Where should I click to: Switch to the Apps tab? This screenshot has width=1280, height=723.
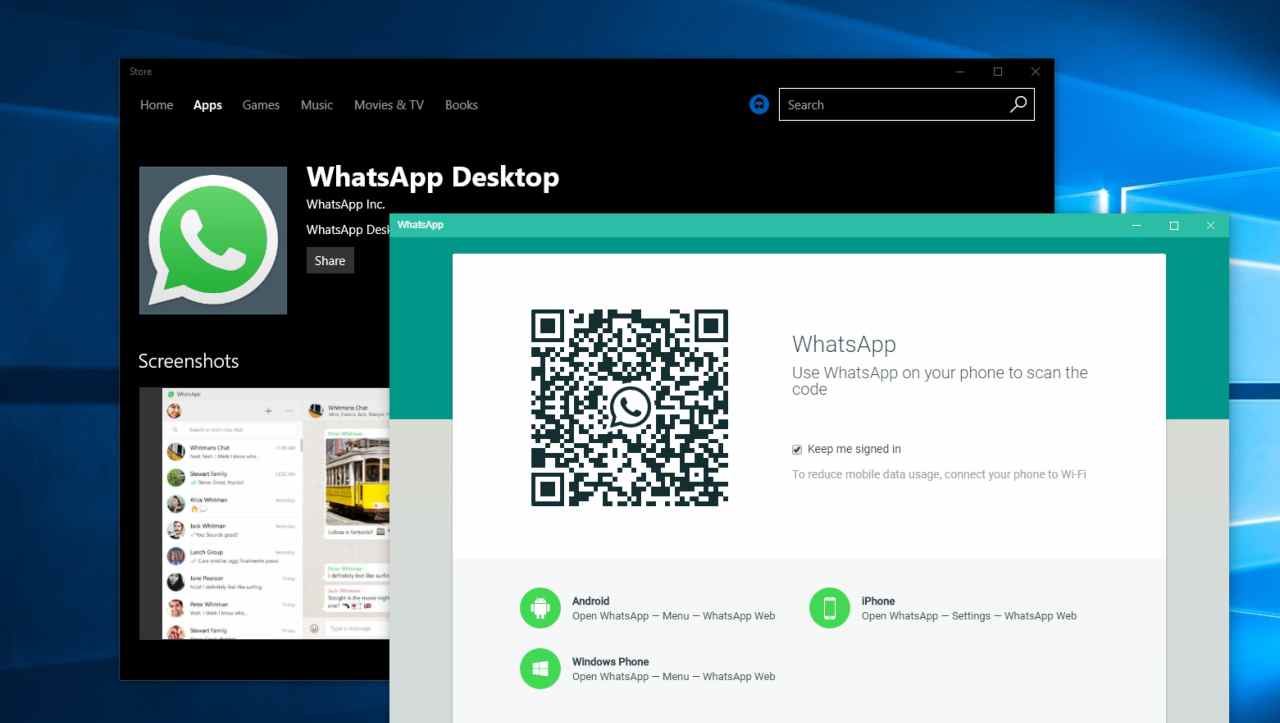coord(208,105)
